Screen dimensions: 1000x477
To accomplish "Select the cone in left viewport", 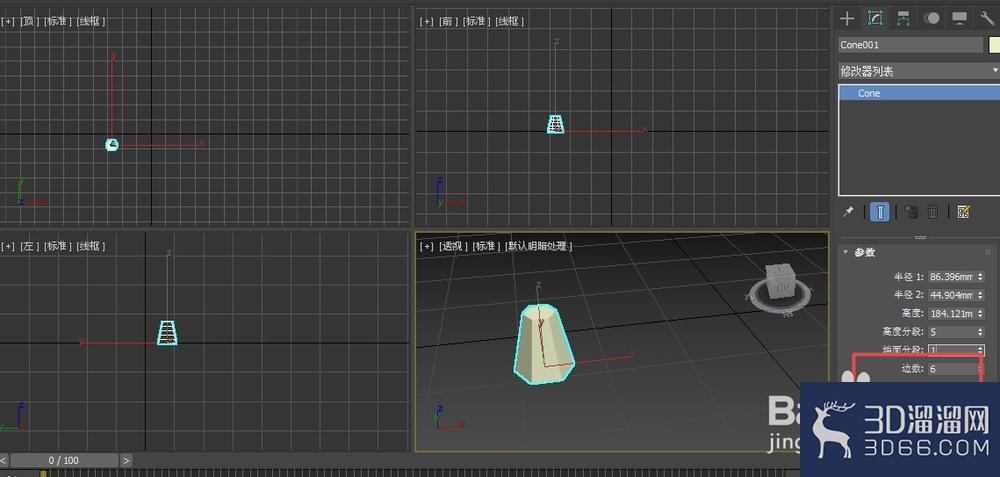I will pos(167,332).
